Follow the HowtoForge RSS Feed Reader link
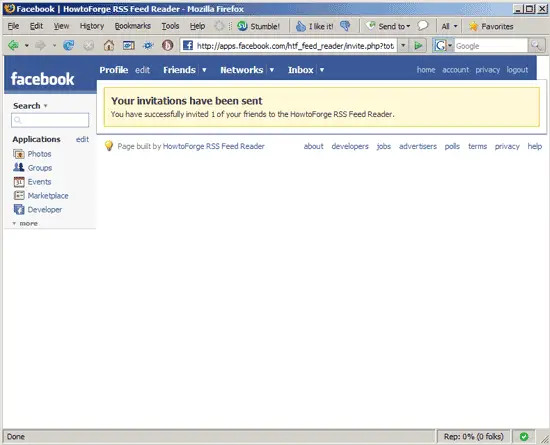Viewport: 550px width, 445px height. [214, 146]
